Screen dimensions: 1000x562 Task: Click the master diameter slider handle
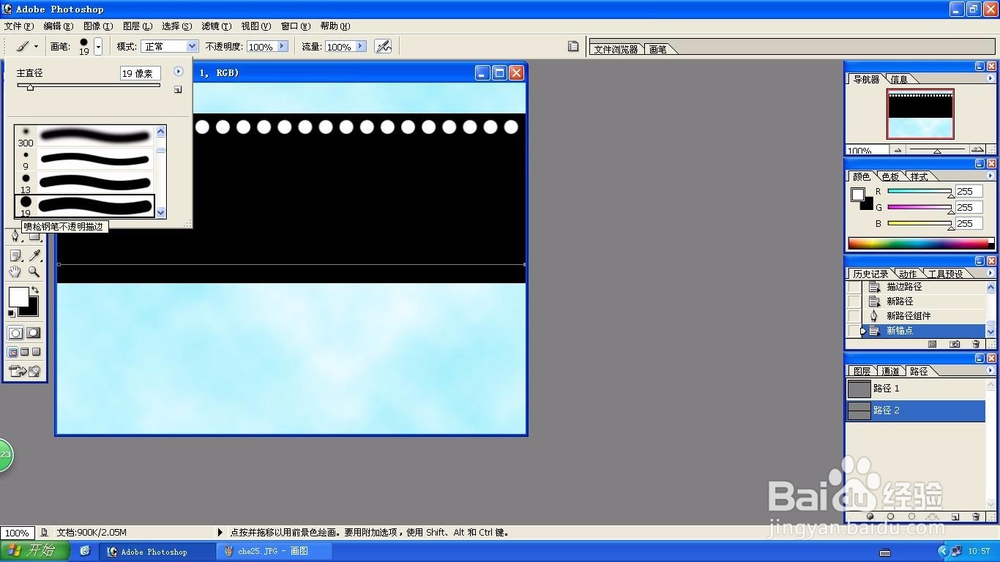coord(30,87)
